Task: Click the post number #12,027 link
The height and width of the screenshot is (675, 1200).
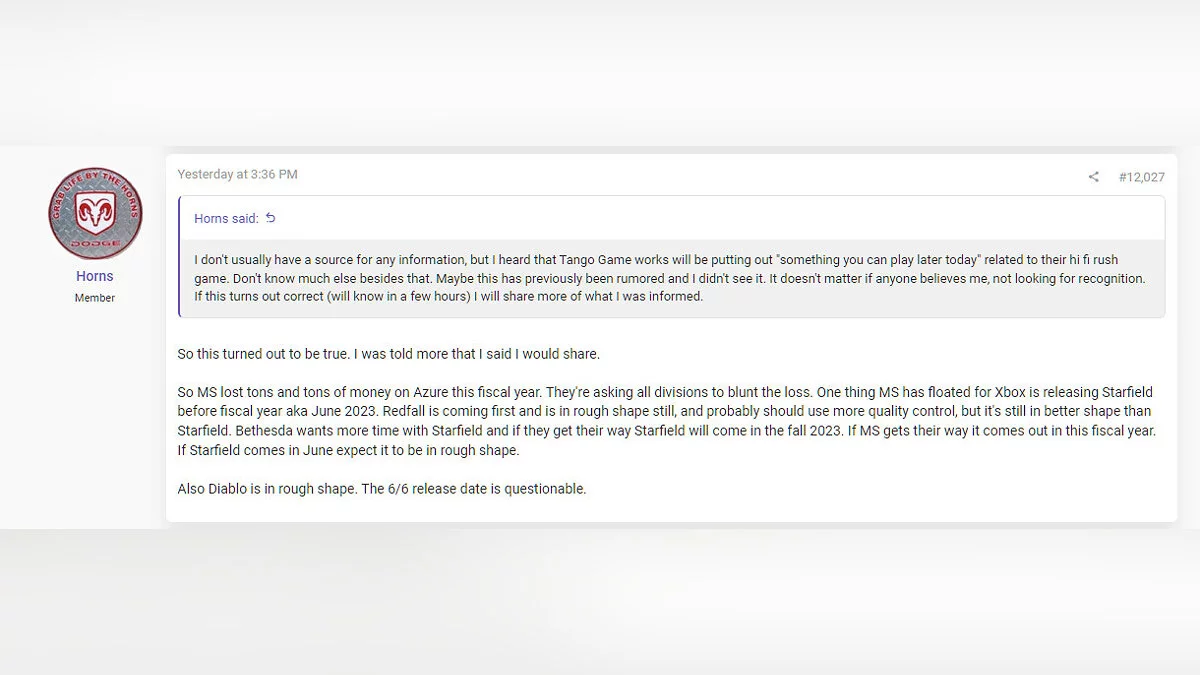Action: point(1141,177)
